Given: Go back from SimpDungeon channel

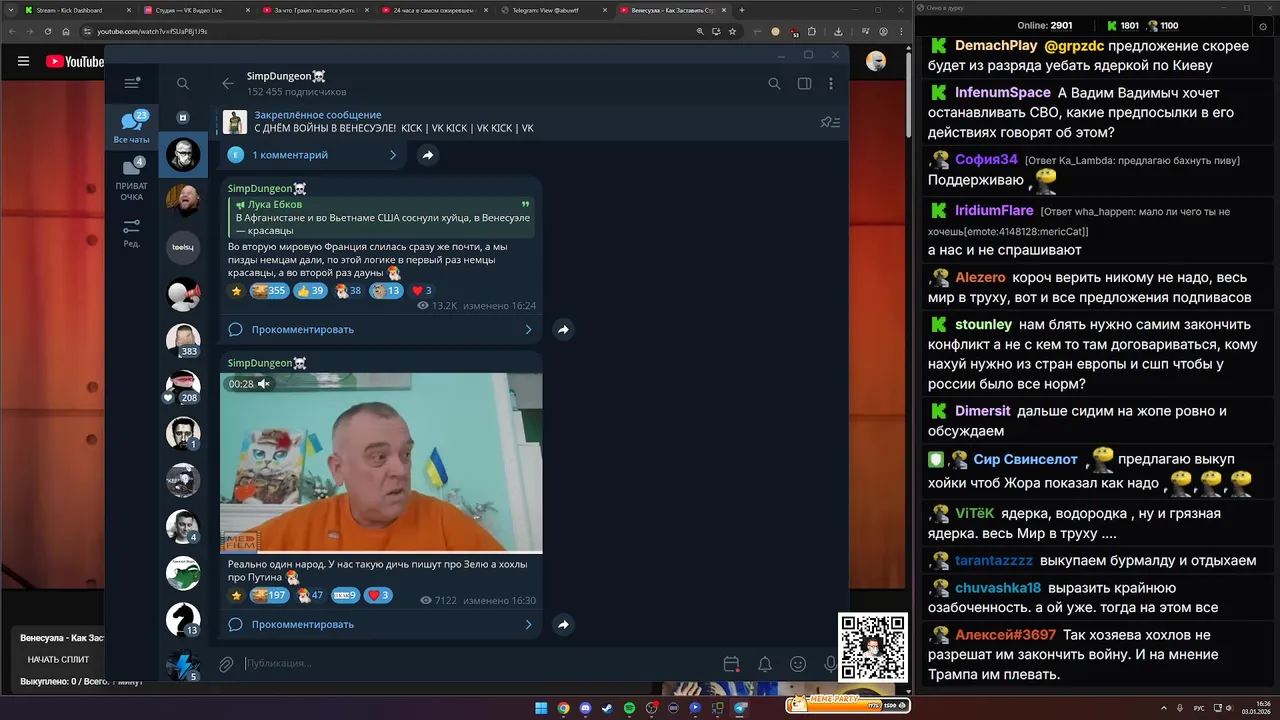Looking at the screenshot, I should coord(228,84).
